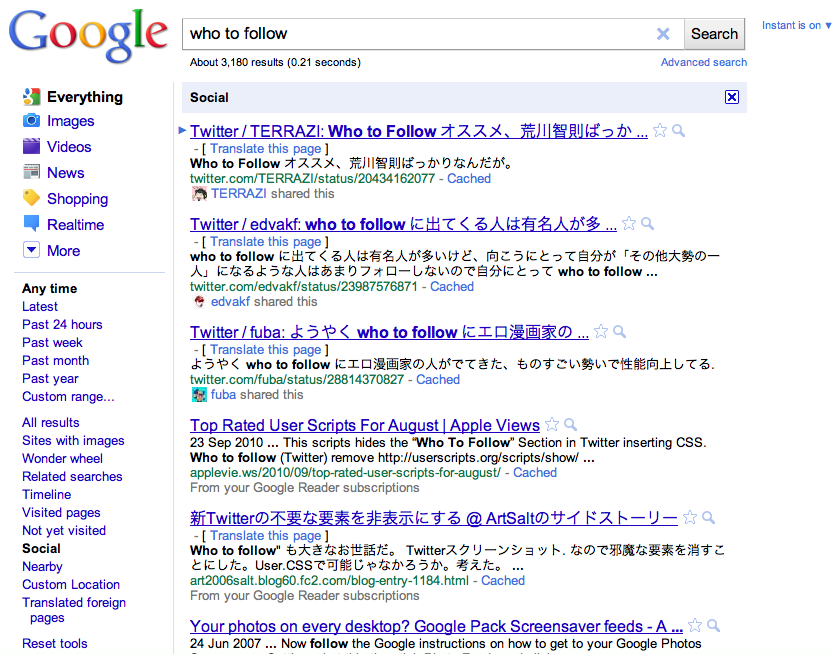This screenshot has width=834, height=654.
Task: Filter to Not yet visited pages
Action: [x=64, y=531]
